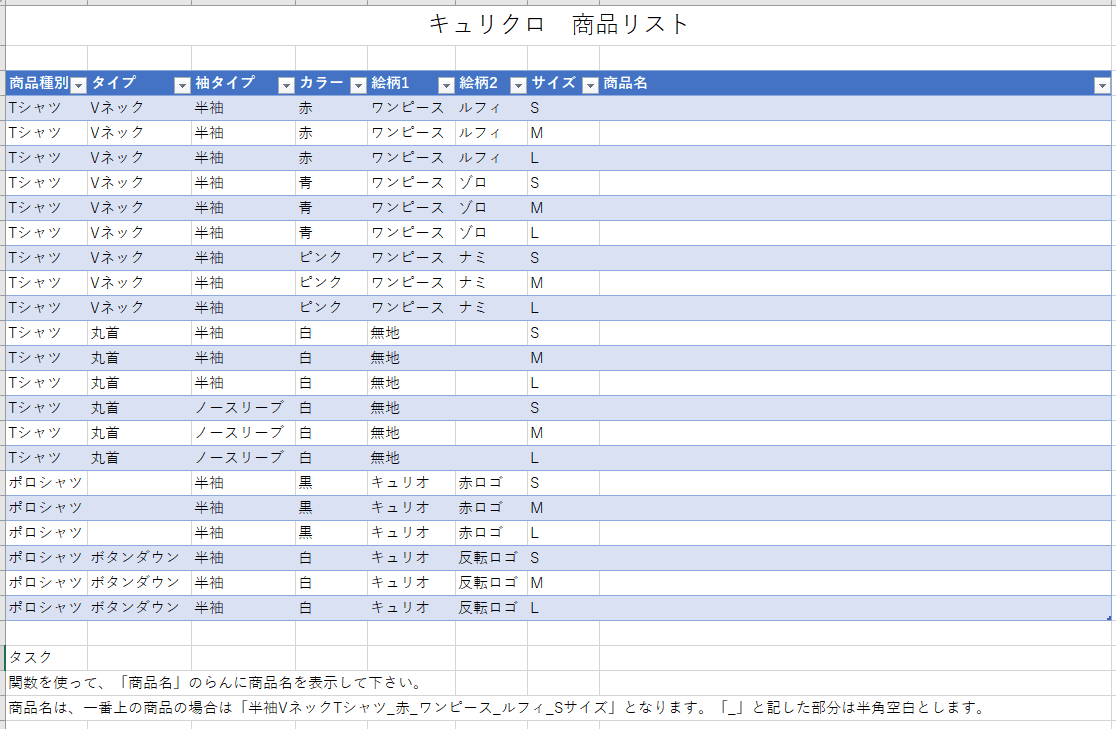
Task: Click ワンピース in the ピンク ナミ S row
Action: tap(407, 258)
